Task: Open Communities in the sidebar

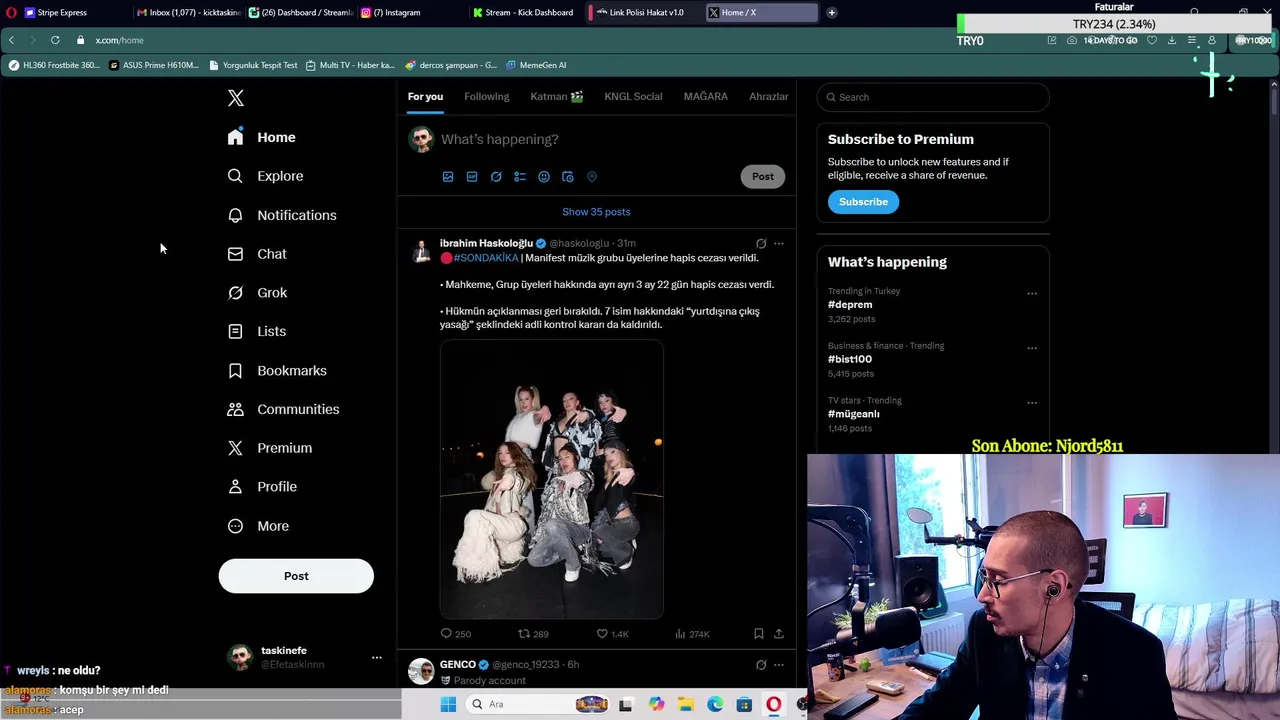Action: click(x=283, y=409)
